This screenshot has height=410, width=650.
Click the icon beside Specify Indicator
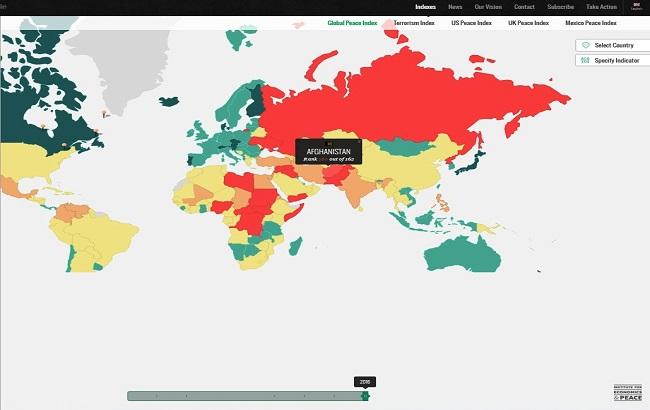(585, 61)
